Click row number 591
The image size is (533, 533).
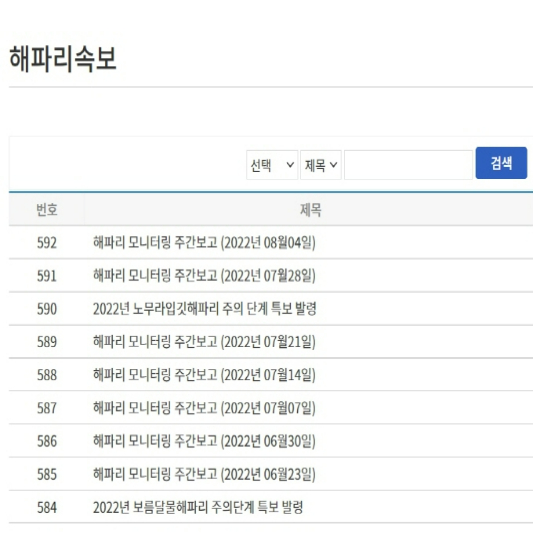click(x=47, y=276)
